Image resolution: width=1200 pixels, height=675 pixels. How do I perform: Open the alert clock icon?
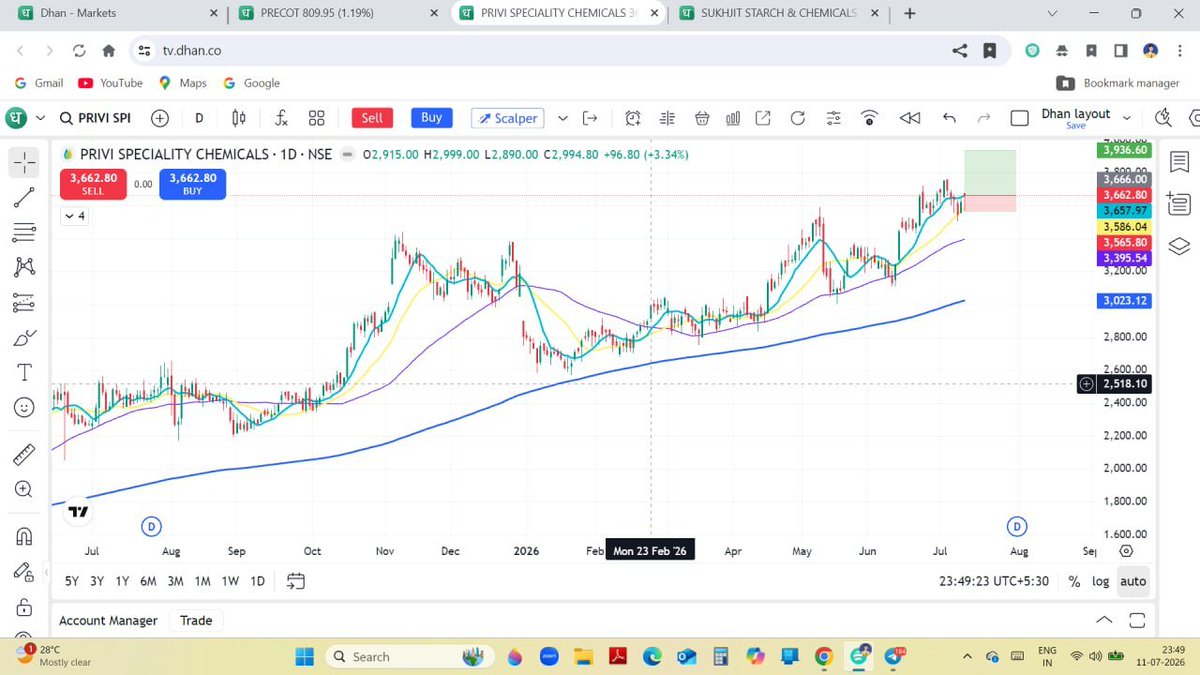click(x=633, y=118)
